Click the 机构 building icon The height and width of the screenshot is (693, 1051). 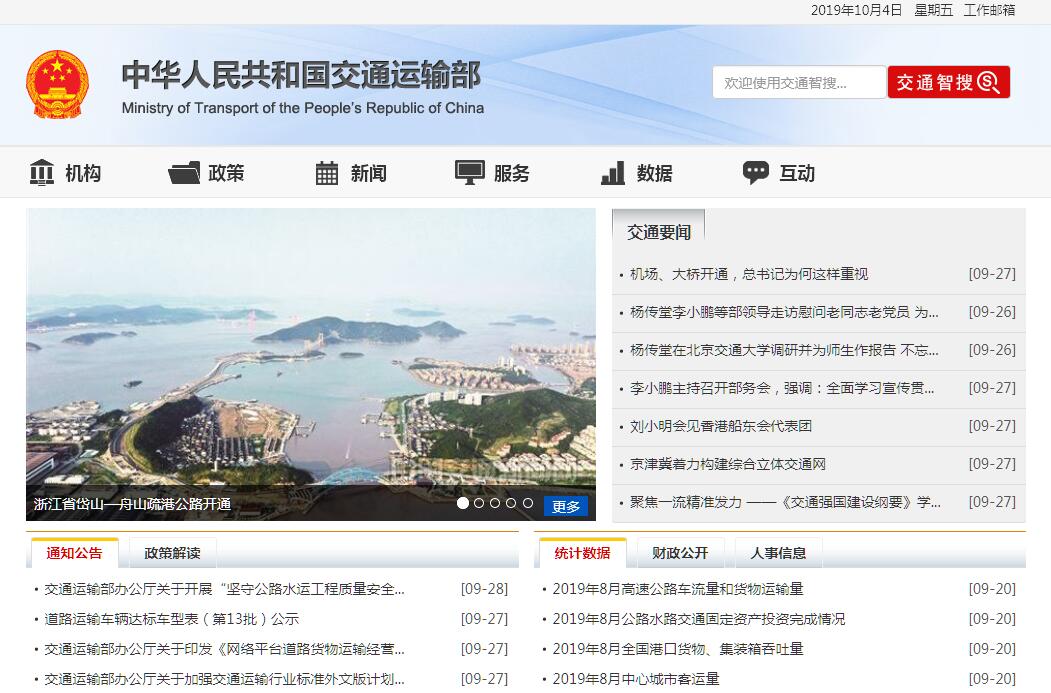click(42, 173)
